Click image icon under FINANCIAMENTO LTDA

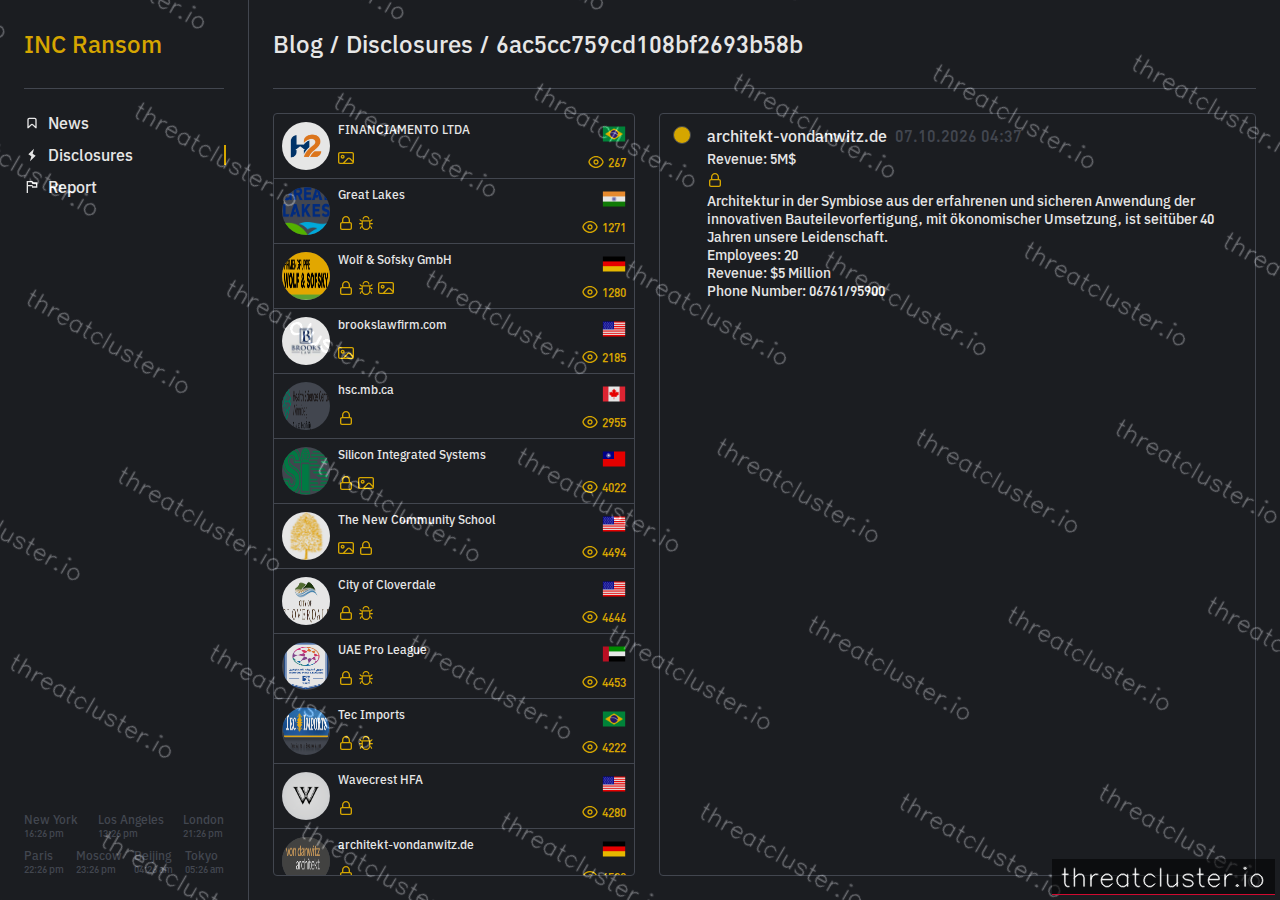[x=346, y=158]
